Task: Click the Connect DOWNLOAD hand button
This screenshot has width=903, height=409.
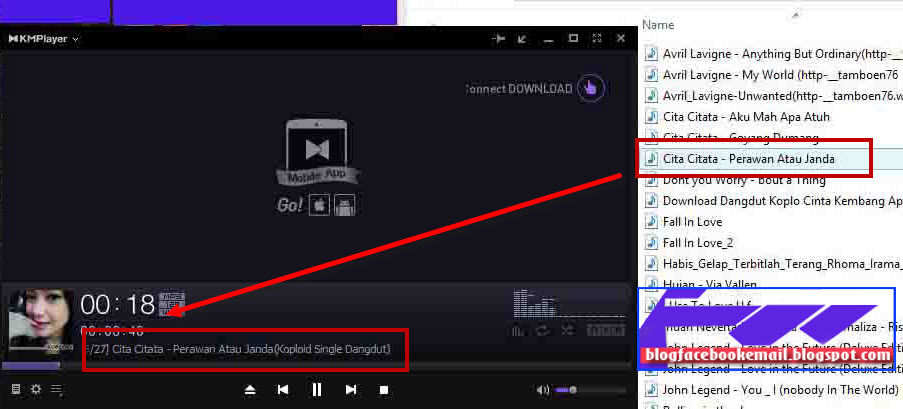Action: (x=591, y=88)
